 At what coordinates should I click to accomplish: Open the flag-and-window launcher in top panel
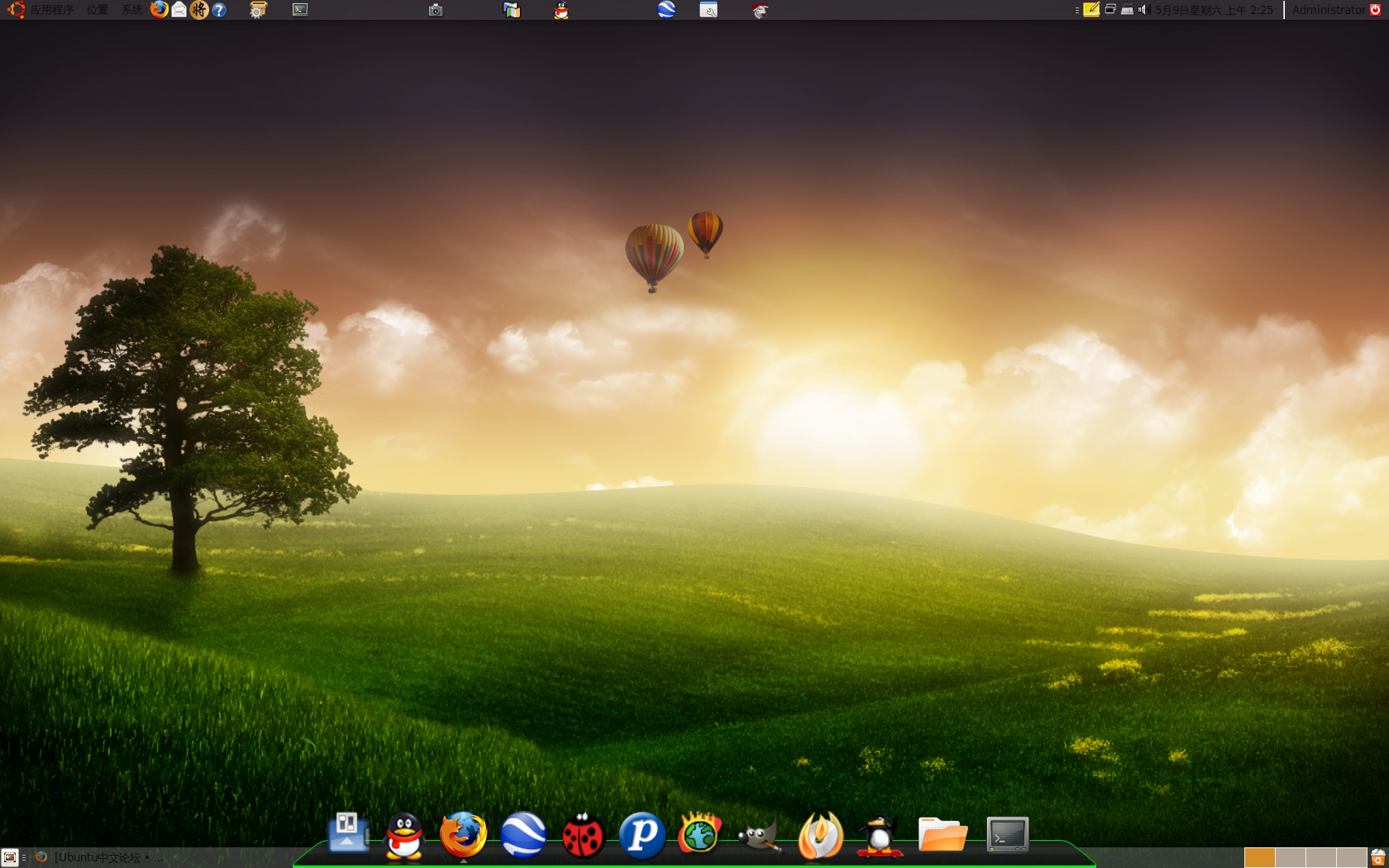[x=512, y=10]
